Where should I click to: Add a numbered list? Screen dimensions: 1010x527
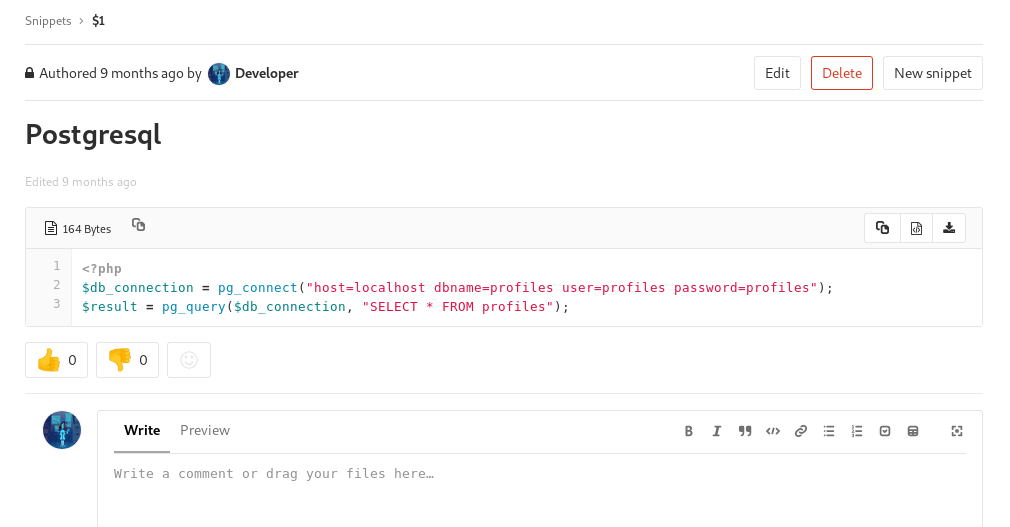coord(857,431)
